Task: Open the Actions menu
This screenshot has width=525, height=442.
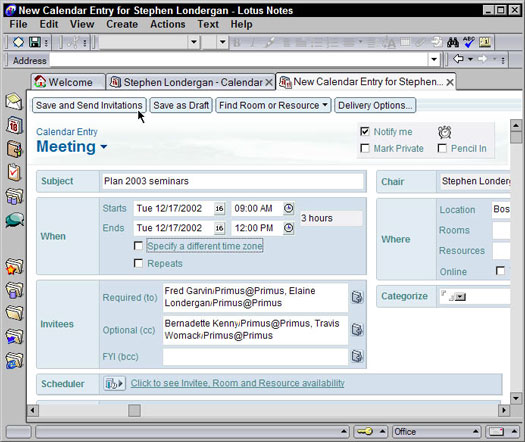Action: [168, 24]
